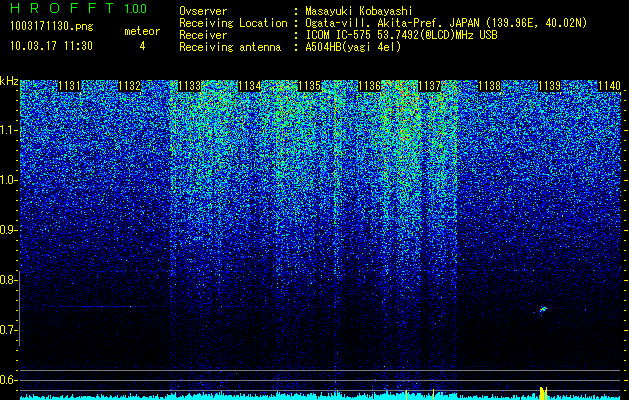The height and width of the screenshot is (400, 629).
Task: Click the date stamp 10.03.17 11:30
Action: [x=52, y=46]
